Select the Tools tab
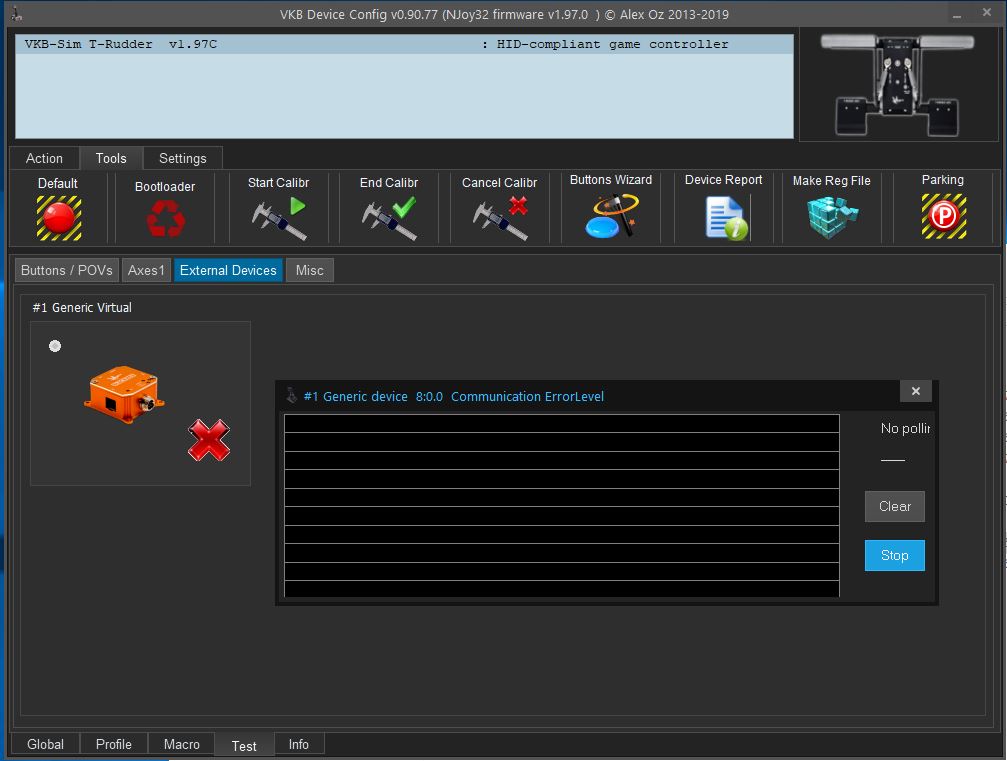This screenshot has height=761, width=1007. (x=111, y=159)
